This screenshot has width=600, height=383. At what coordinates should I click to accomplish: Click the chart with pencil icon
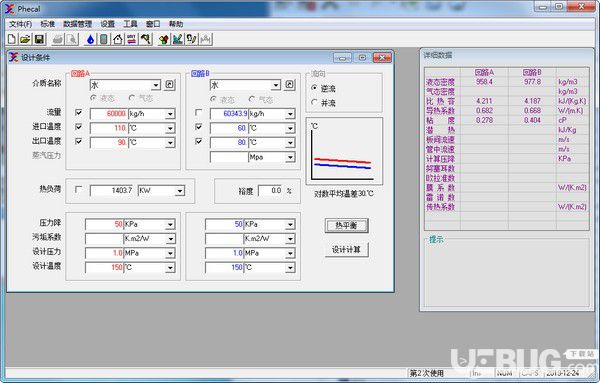[x=178, y=39]
